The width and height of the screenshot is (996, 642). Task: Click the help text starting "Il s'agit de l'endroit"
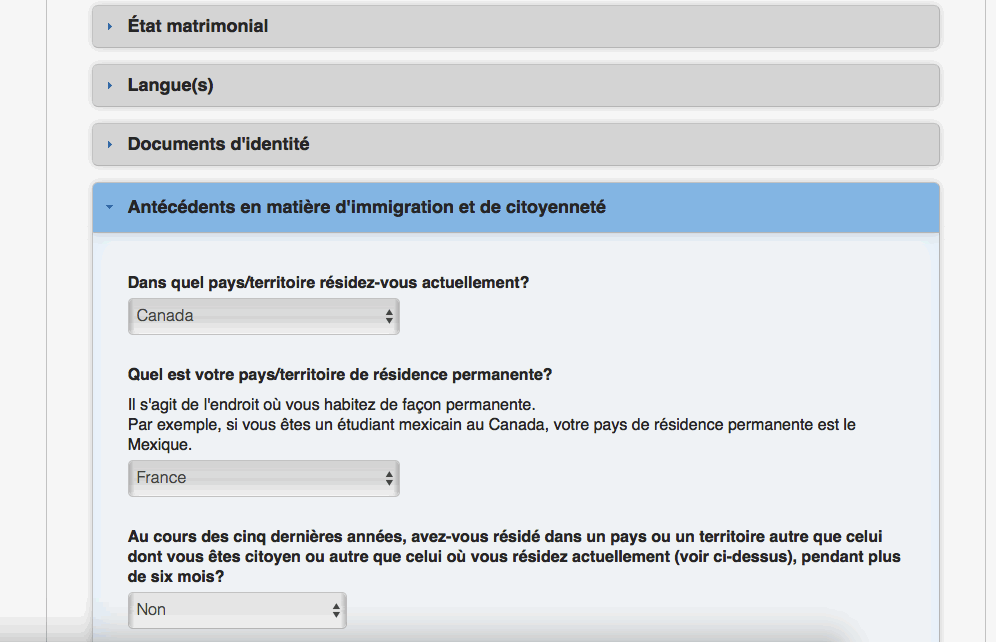click(x=332, y=404)
